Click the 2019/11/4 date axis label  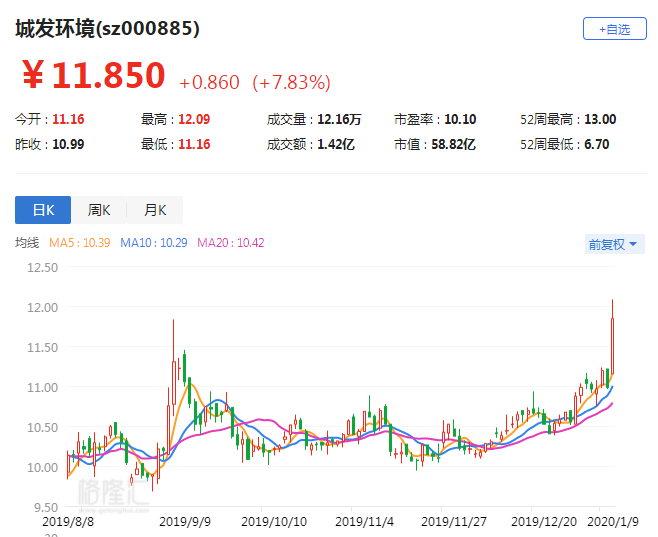tap(364, 521)
